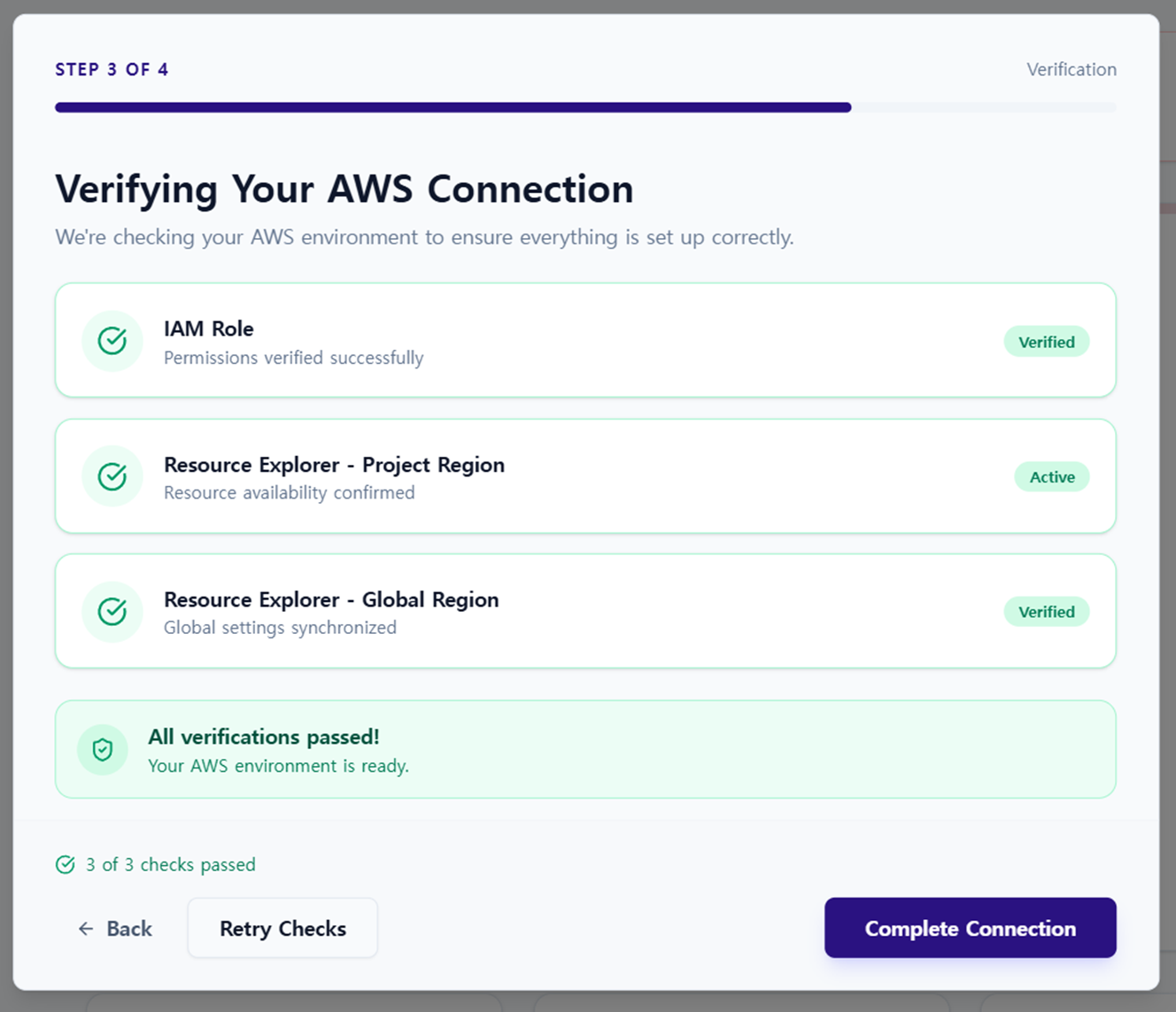Click Permissions verified successfully text

click(x=293, y=358)
